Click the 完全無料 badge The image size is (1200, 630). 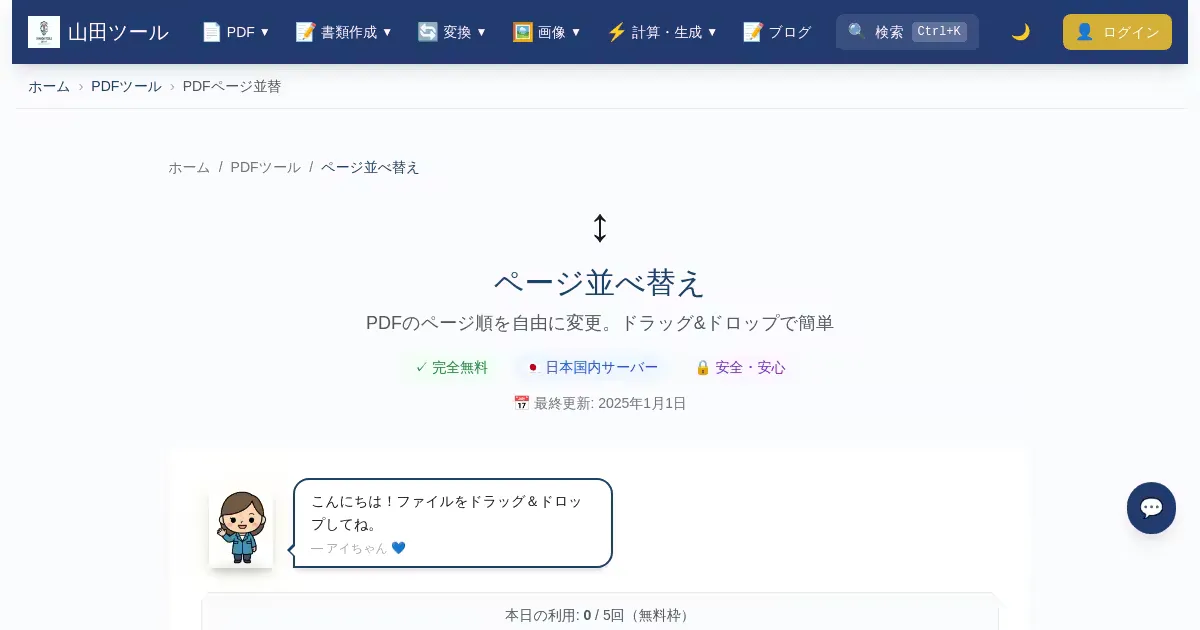point(452,367)
